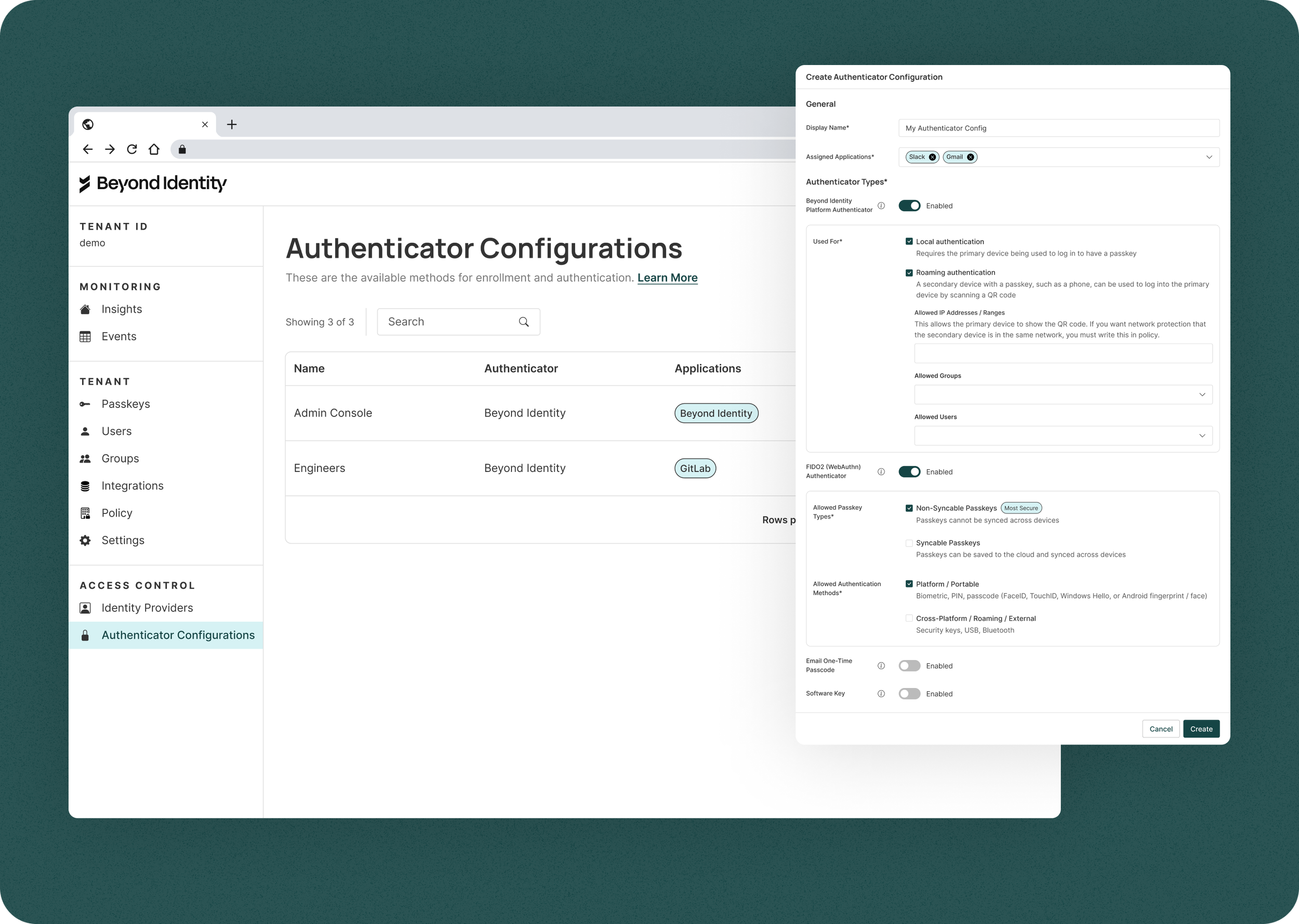Click the Allowed IP Addresses input field
This screenshot has width=1299, height=924.
(x=1063, y=353)
